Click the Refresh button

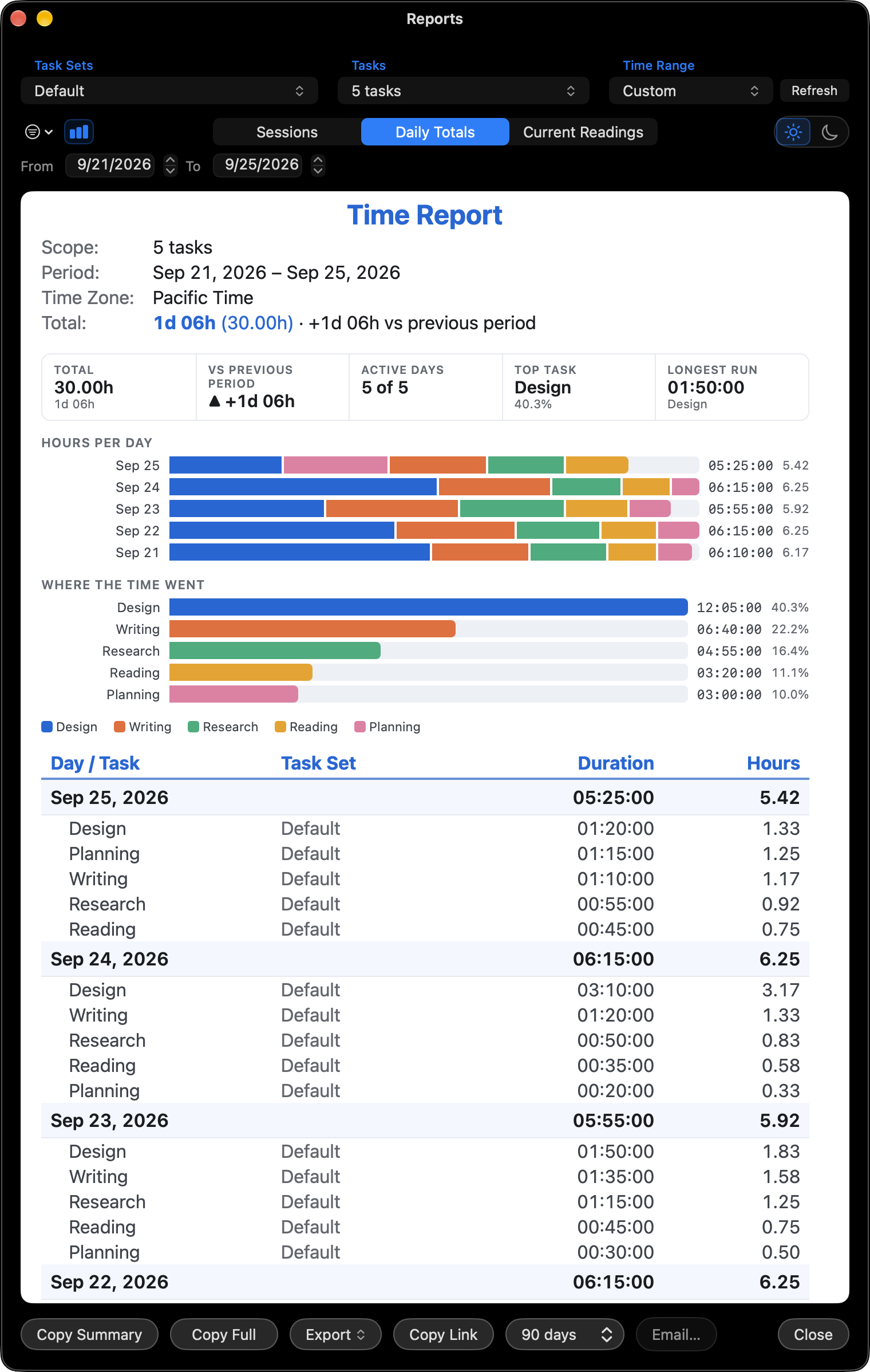814,90
